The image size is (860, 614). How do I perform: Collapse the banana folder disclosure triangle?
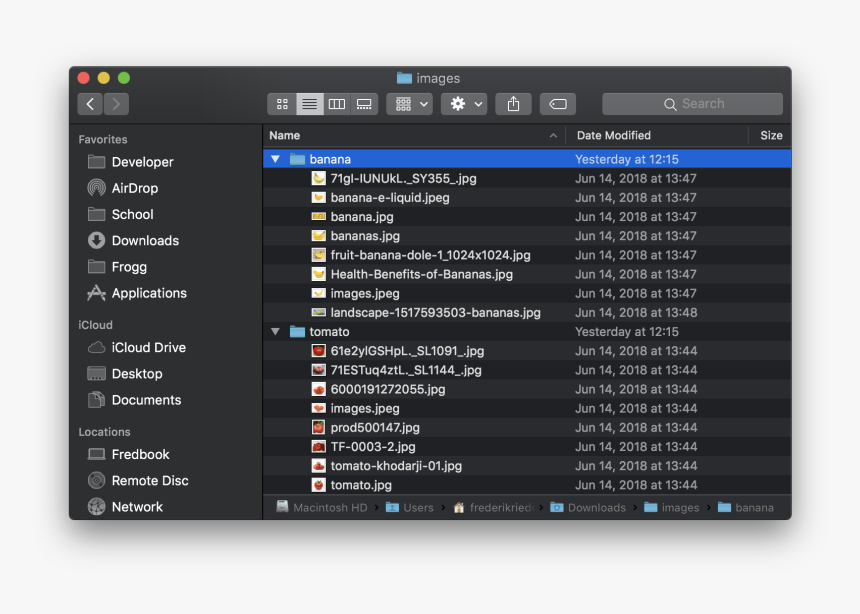(x=275, y=159)
